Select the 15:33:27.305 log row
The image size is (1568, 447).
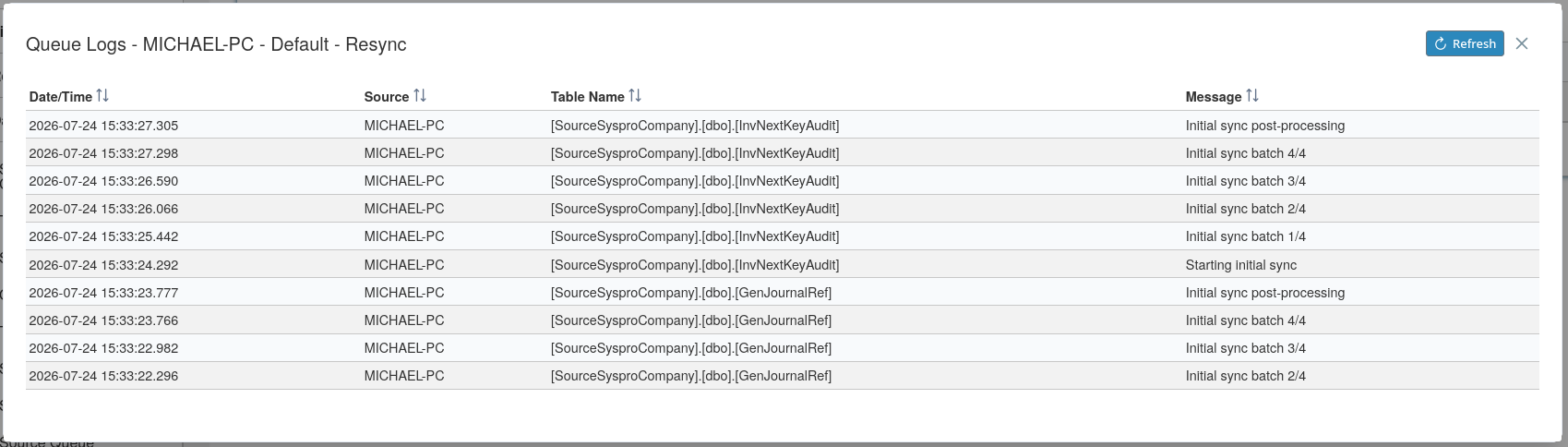[783, 126]
